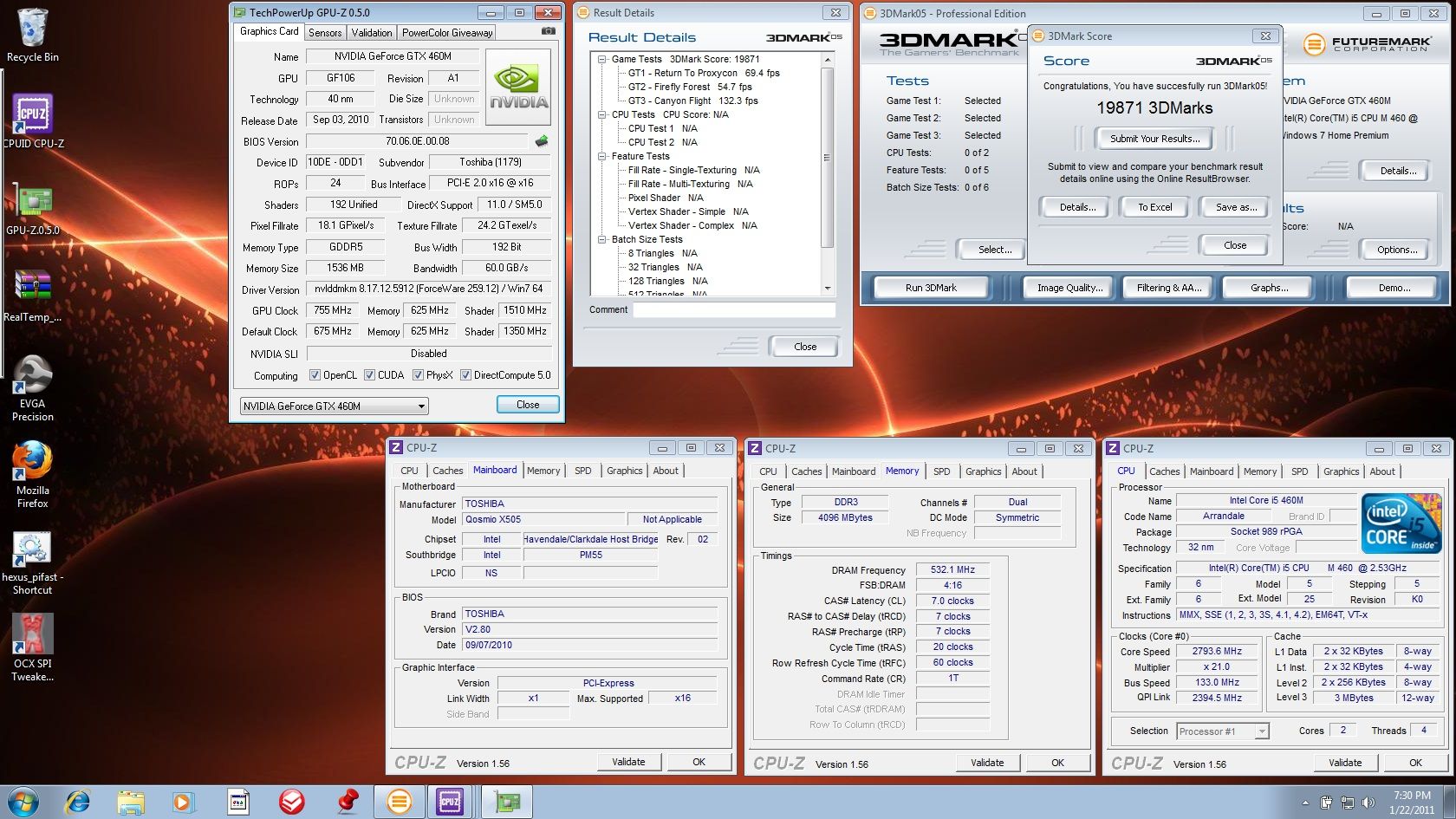Viewport: 1456px width, 819px height.
Task: Open the OCX SPI Tweaker desktop icon
Action: (33, 648)
